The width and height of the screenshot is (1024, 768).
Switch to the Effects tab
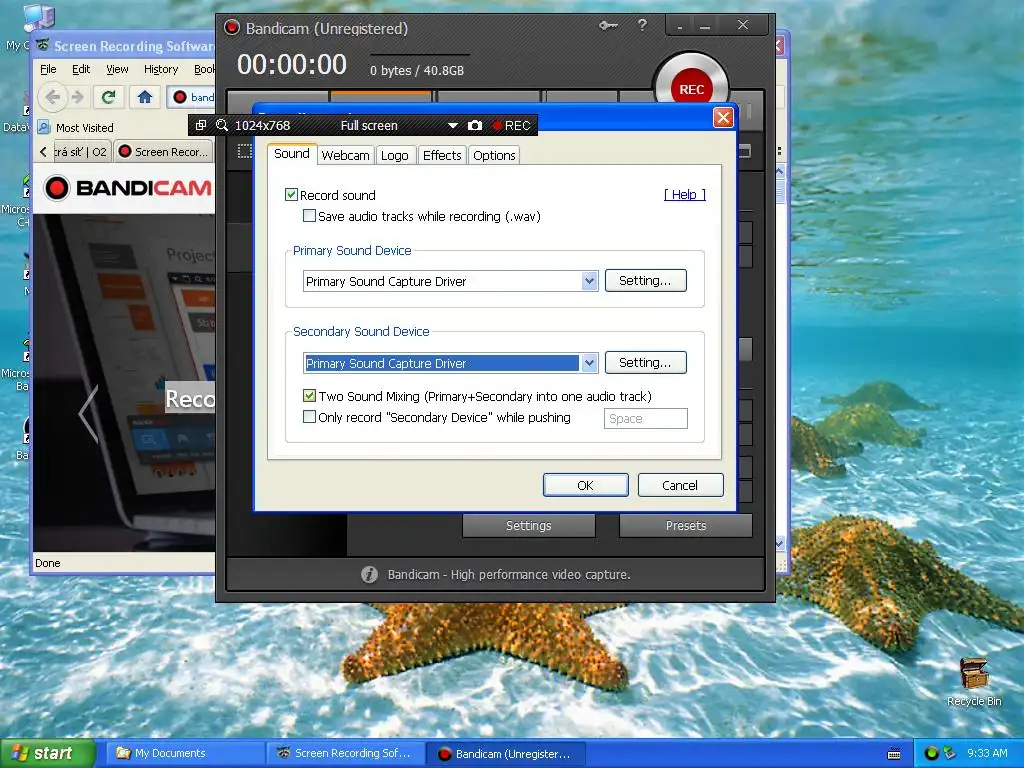[442, 155]
